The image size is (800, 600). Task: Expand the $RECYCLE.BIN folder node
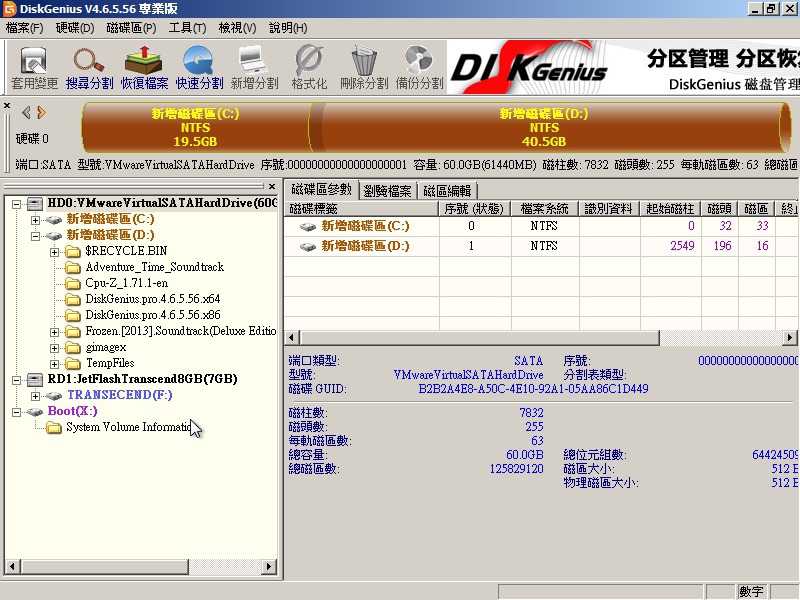pos(54,251)
